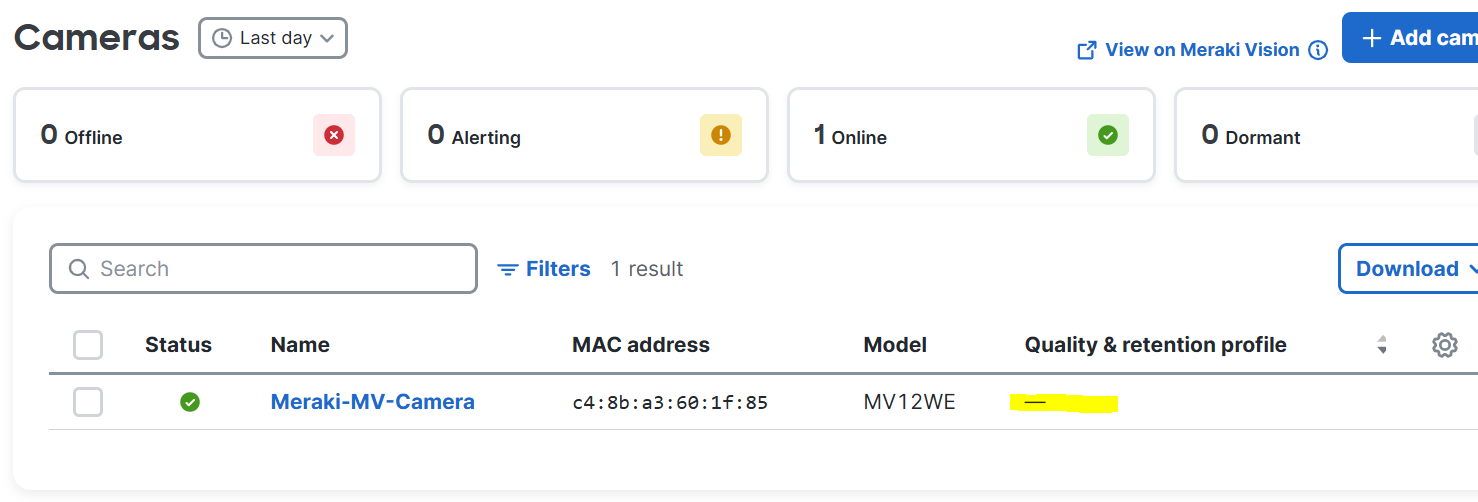Click the red Offline status icon
Screen dimensions: 1478x502
pyautogui.click(x=334, y=135)
